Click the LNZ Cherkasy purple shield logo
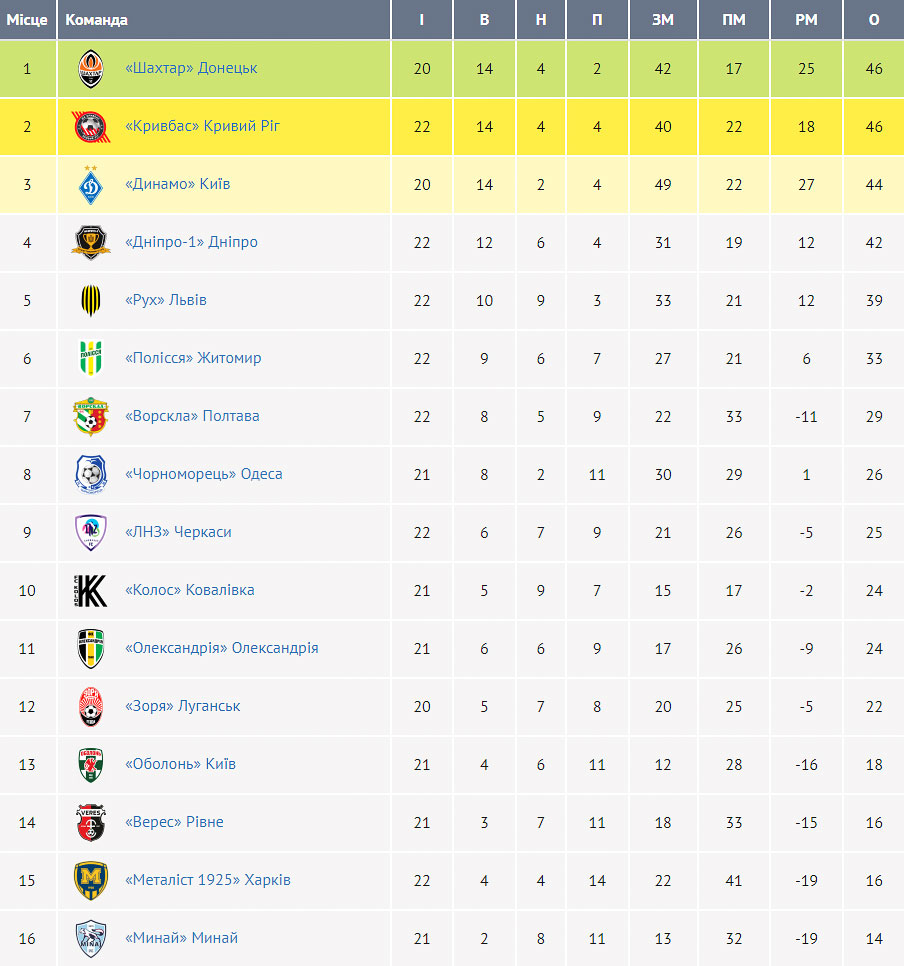Image resolution: width=904 pixels, height=966 pixels. click(91, 532)
